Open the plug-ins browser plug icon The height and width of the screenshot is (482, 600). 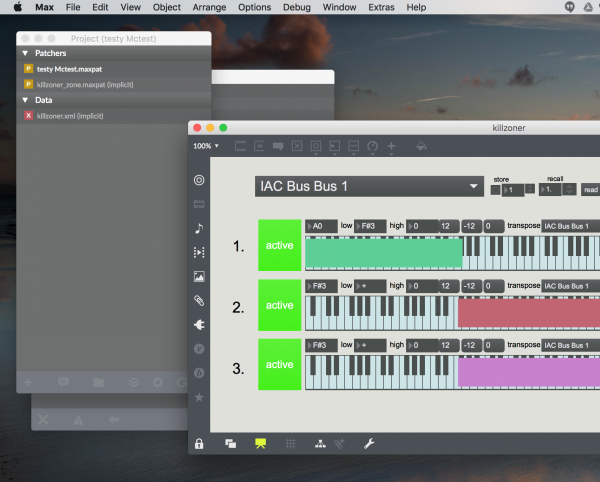[199, 325]
